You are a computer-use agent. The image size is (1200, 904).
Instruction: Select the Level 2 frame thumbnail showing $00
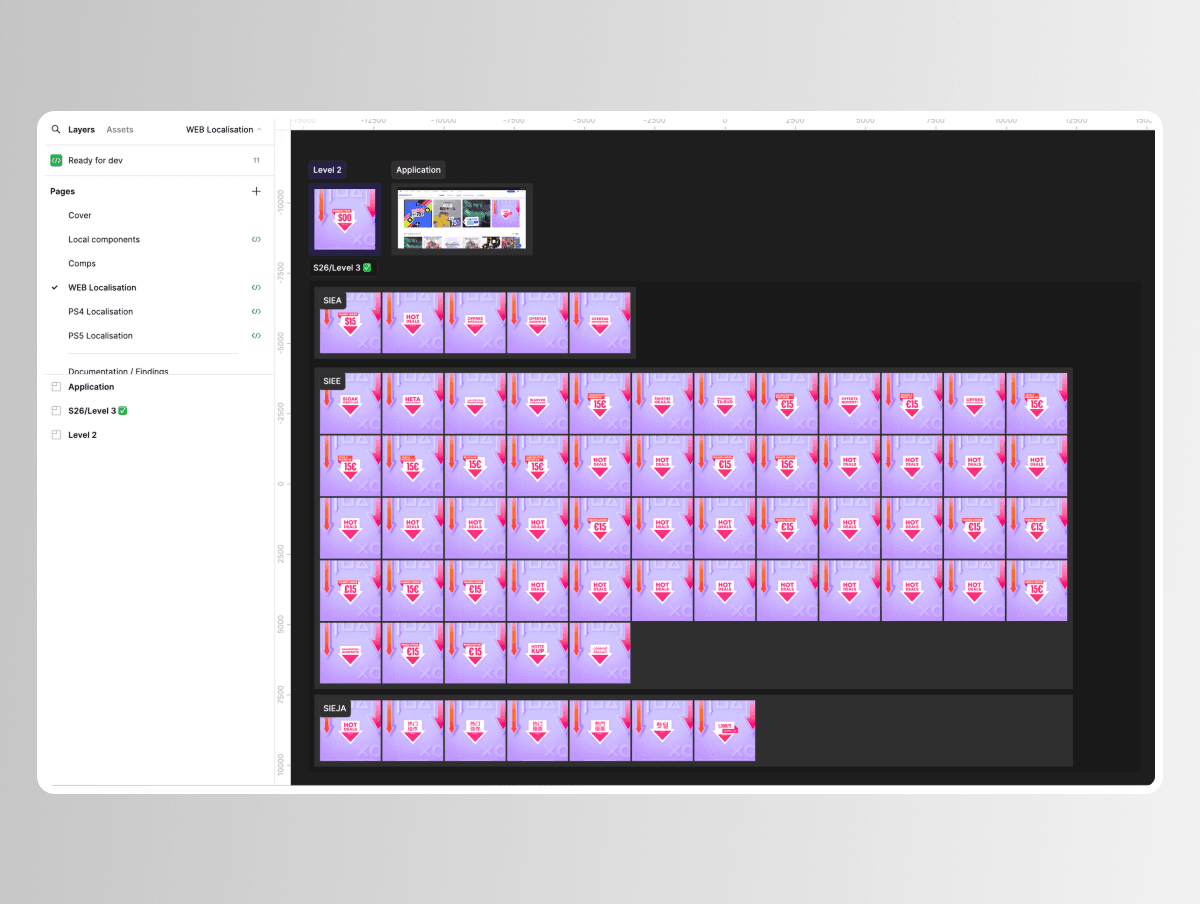coord(345,219)
